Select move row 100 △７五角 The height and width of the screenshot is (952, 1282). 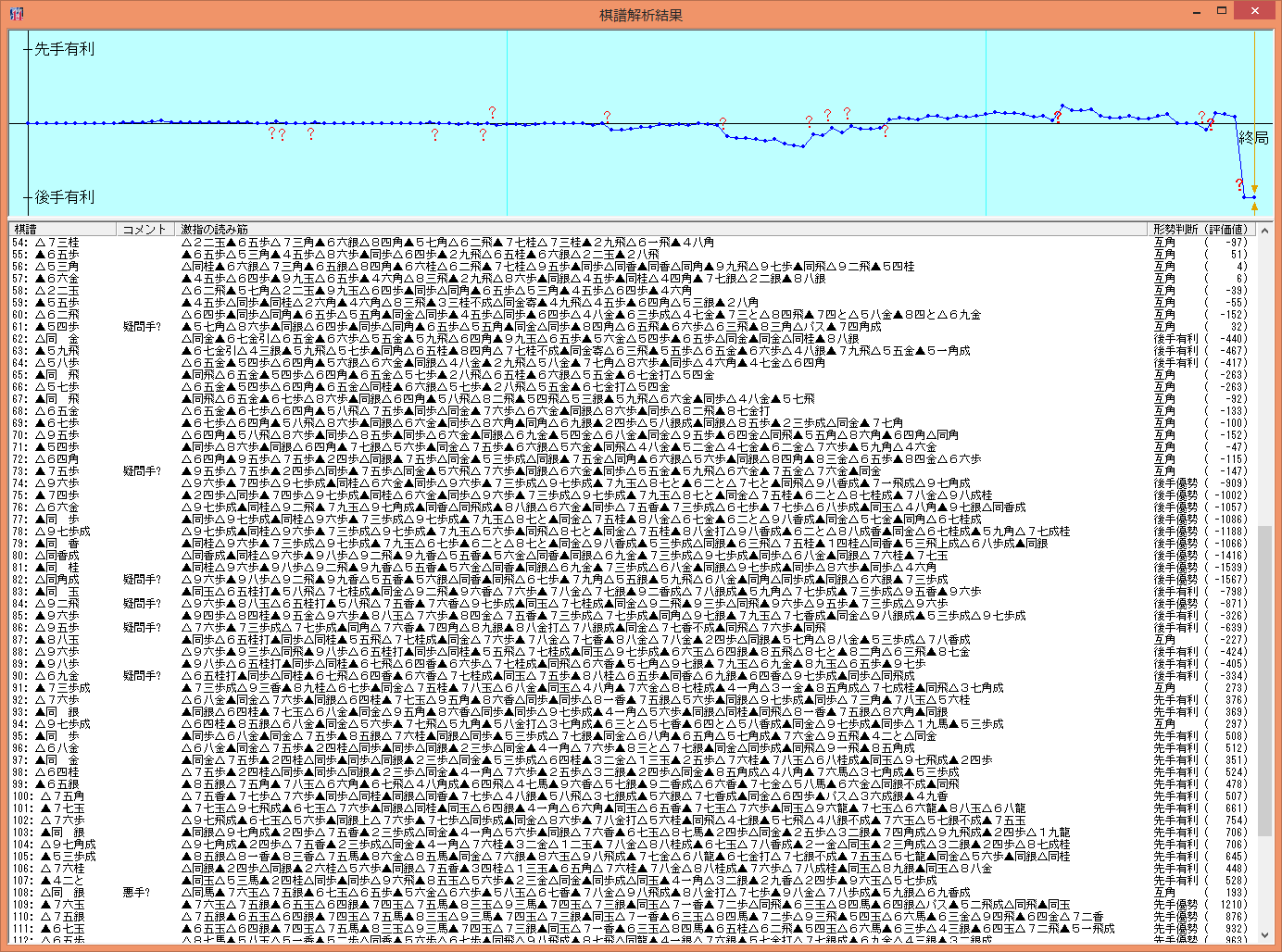coord(57,796)
